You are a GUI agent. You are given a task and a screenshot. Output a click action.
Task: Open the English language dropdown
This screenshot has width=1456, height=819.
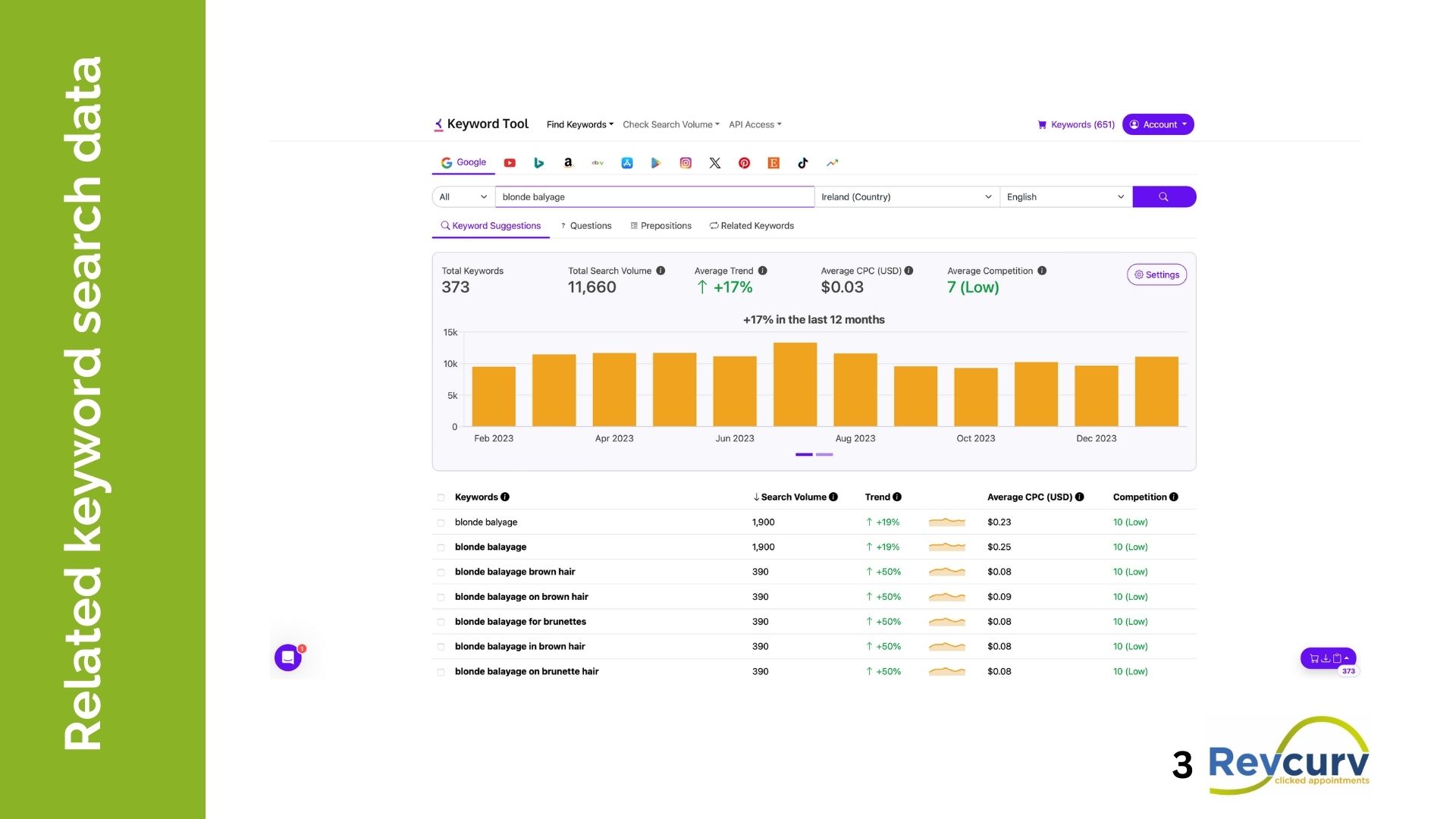click(1065, 197)
